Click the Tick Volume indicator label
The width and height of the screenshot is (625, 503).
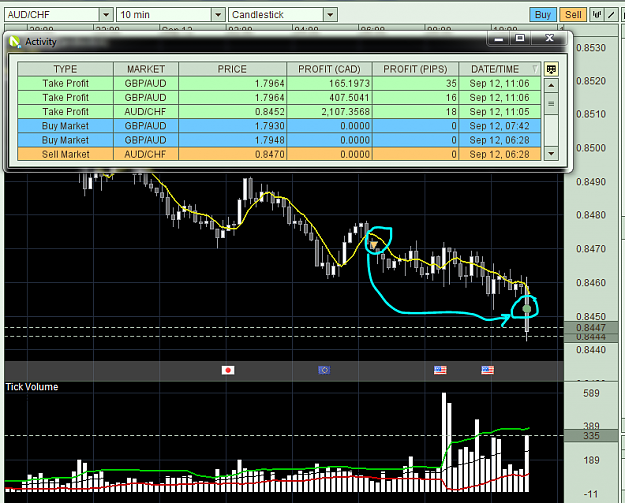click(32, 387)
